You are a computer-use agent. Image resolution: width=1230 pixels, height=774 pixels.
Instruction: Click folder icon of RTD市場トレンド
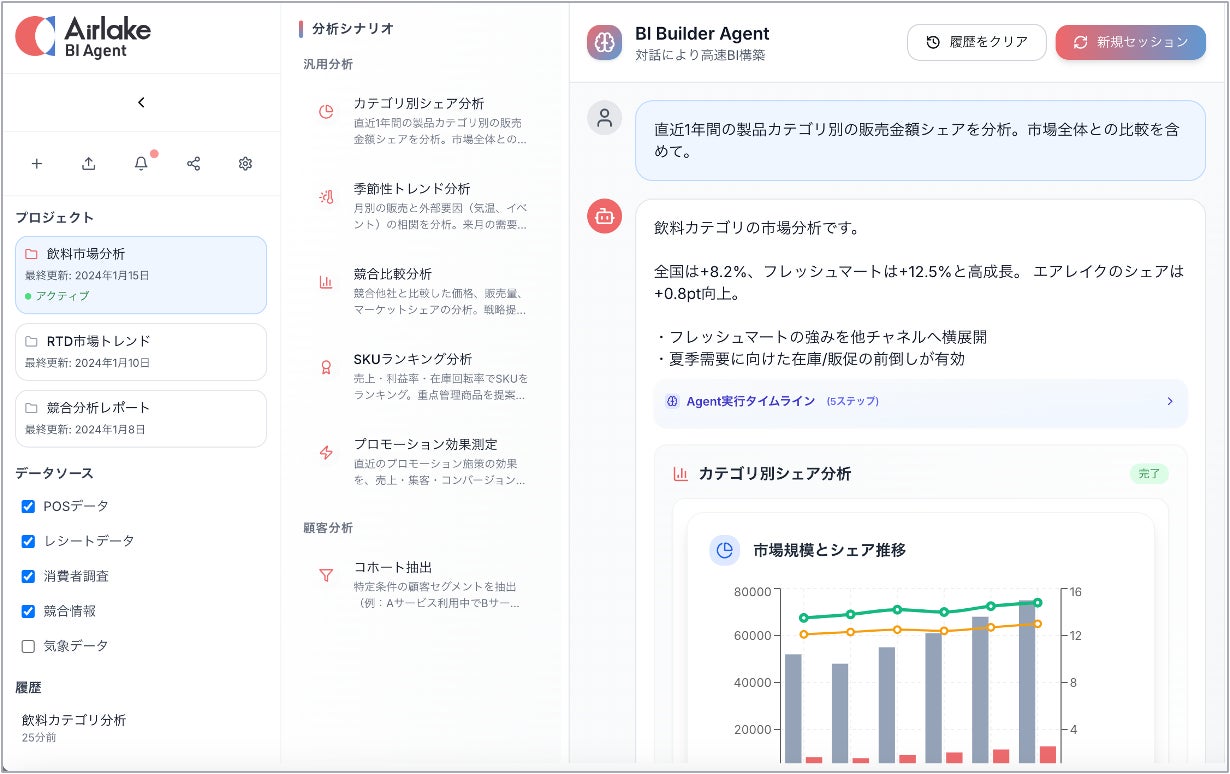[x=31, y=341]
